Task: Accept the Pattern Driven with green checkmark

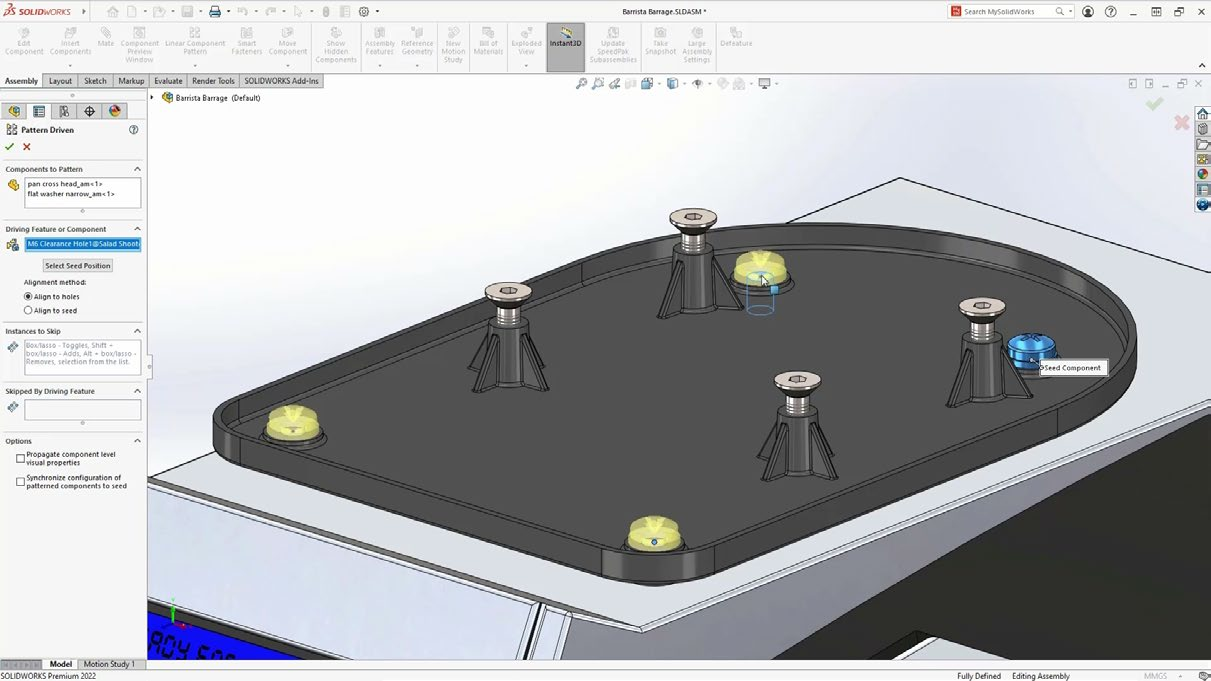Action: (10, 147)
